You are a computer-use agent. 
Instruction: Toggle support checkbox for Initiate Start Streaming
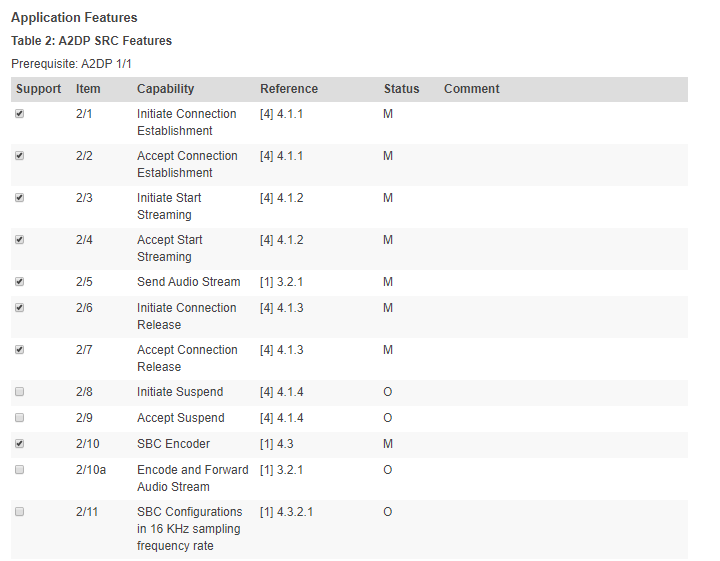[19, 197]
